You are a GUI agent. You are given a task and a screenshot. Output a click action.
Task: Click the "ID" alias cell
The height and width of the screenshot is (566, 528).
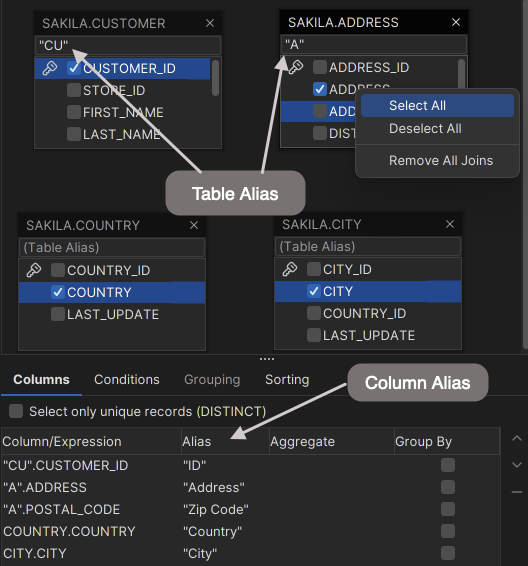tap(226, 465)
